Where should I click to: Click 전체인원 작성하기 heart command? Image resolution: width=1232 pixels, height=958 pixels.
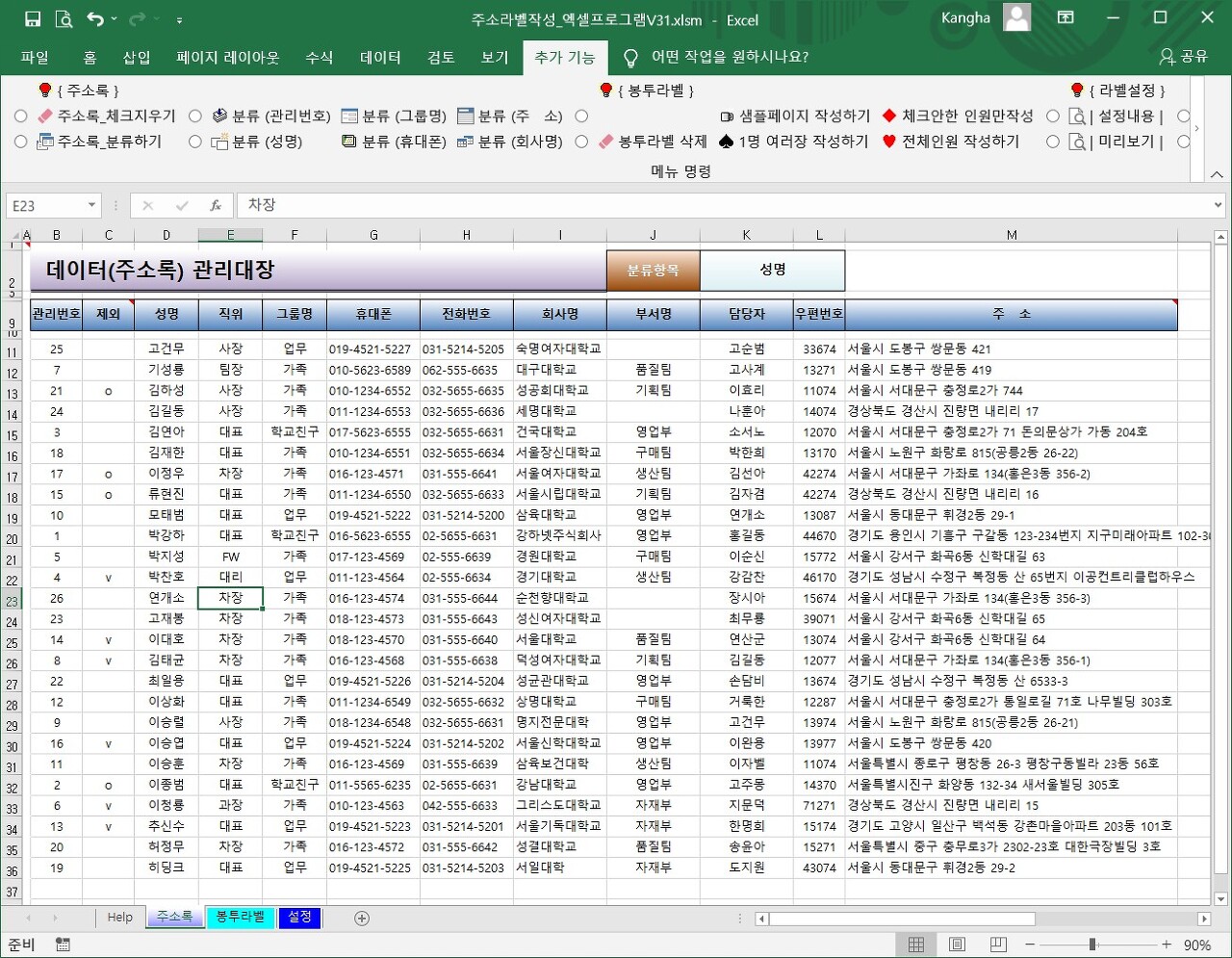pyautogui.click(x=951, y=141)
